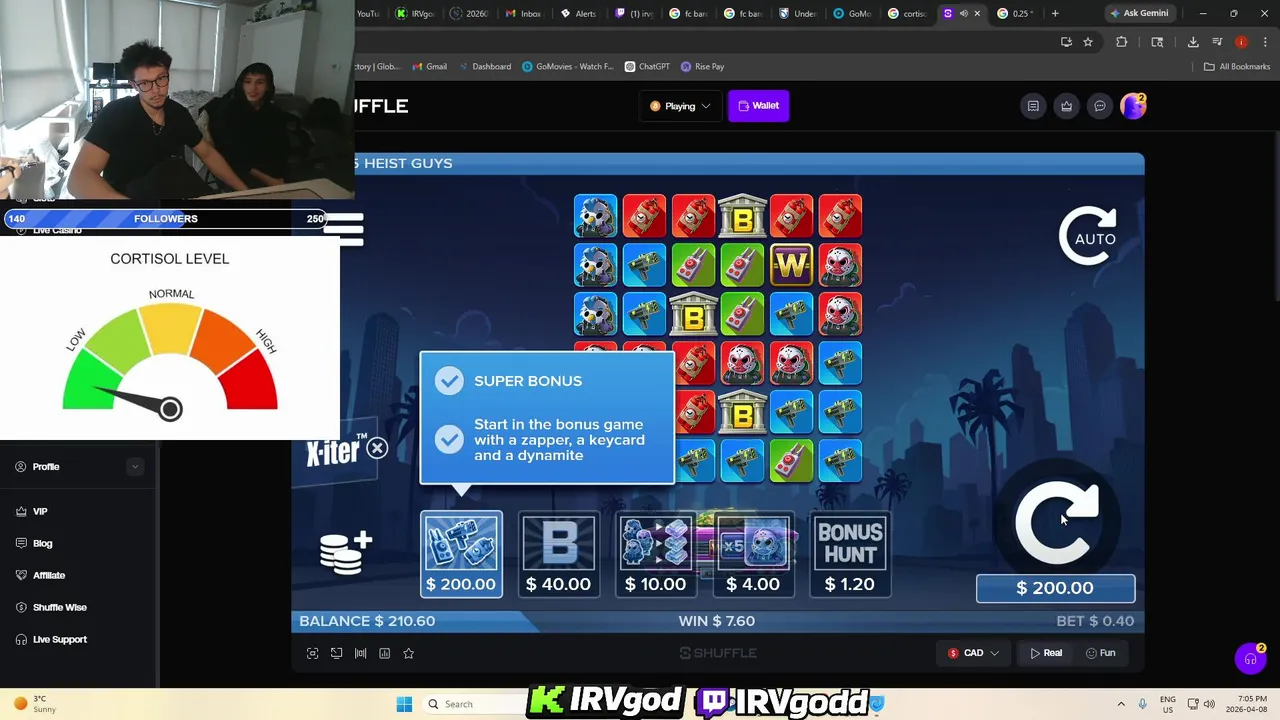Mute the active tab's audio icon
Image resolution: width=1280 pixels, height=720 pixels.
pyautogui.click(x=963, y=13)
